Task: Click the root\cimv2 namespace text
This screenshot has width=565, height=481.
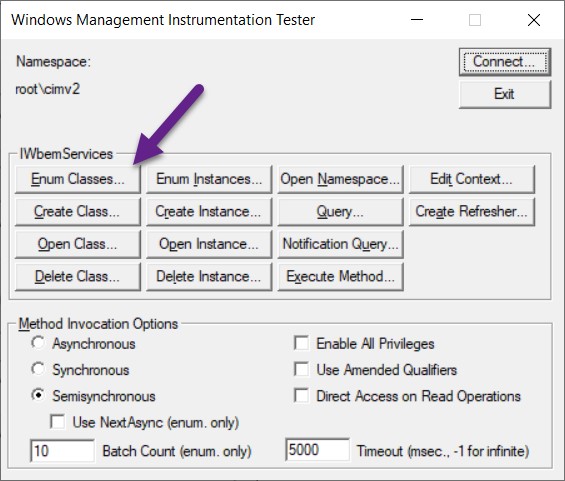Action: click(x=48, y=89)
